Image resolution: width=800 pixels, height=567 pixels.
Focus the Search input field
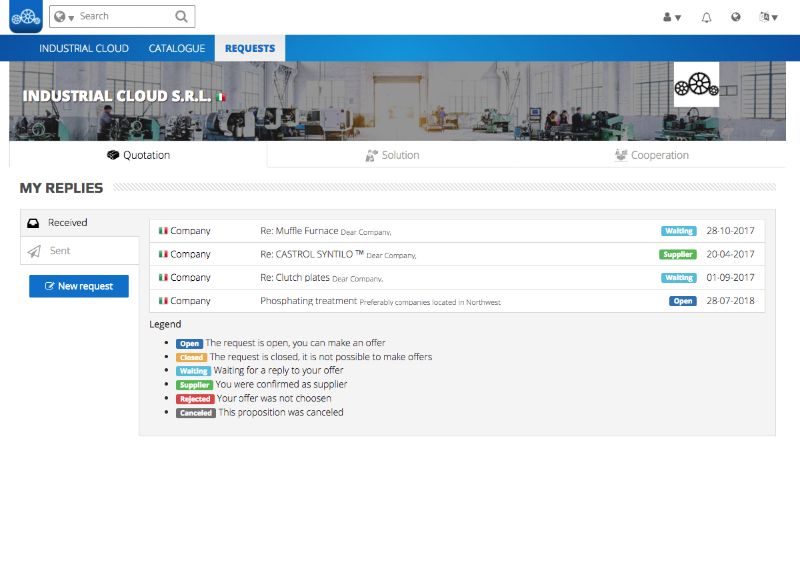(123, 17)
